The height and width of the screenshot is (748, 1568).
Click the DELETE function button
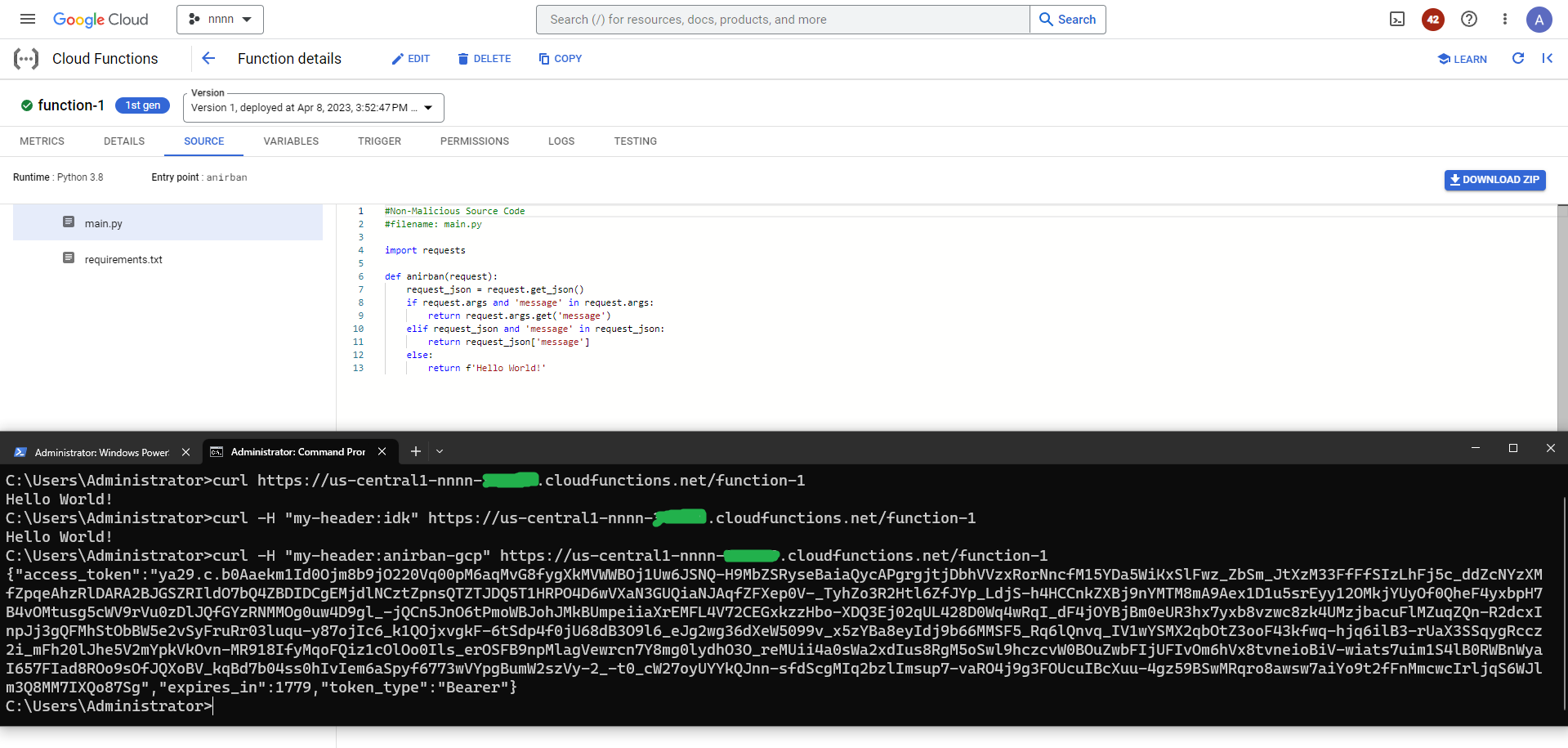(485, 59)
